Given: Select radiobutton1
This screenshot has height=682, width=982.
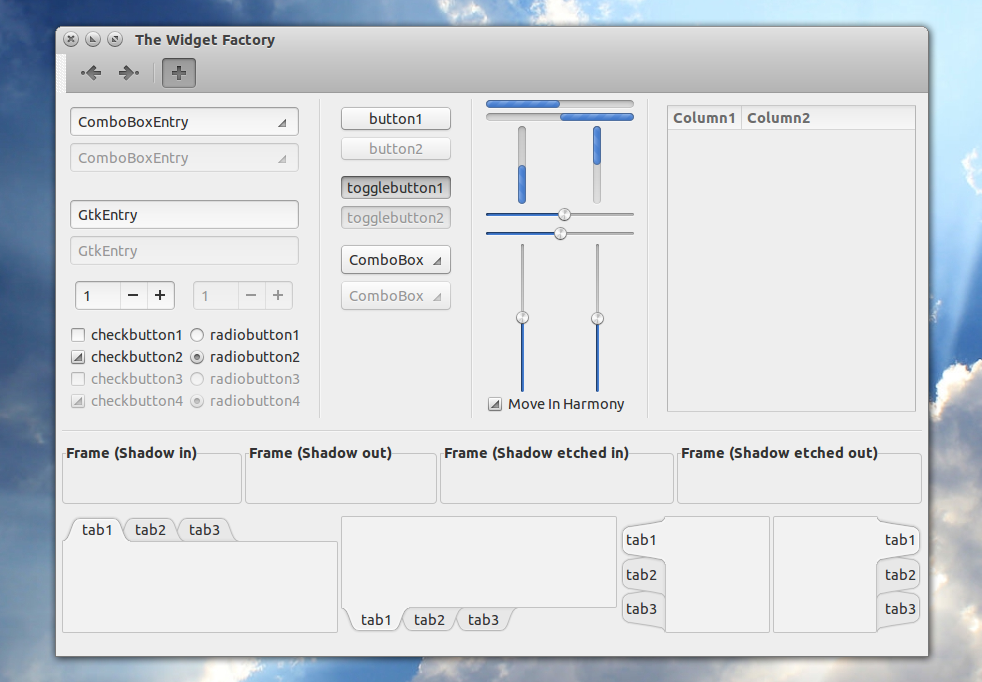Looking at the screenshot, I should (196, 335).
